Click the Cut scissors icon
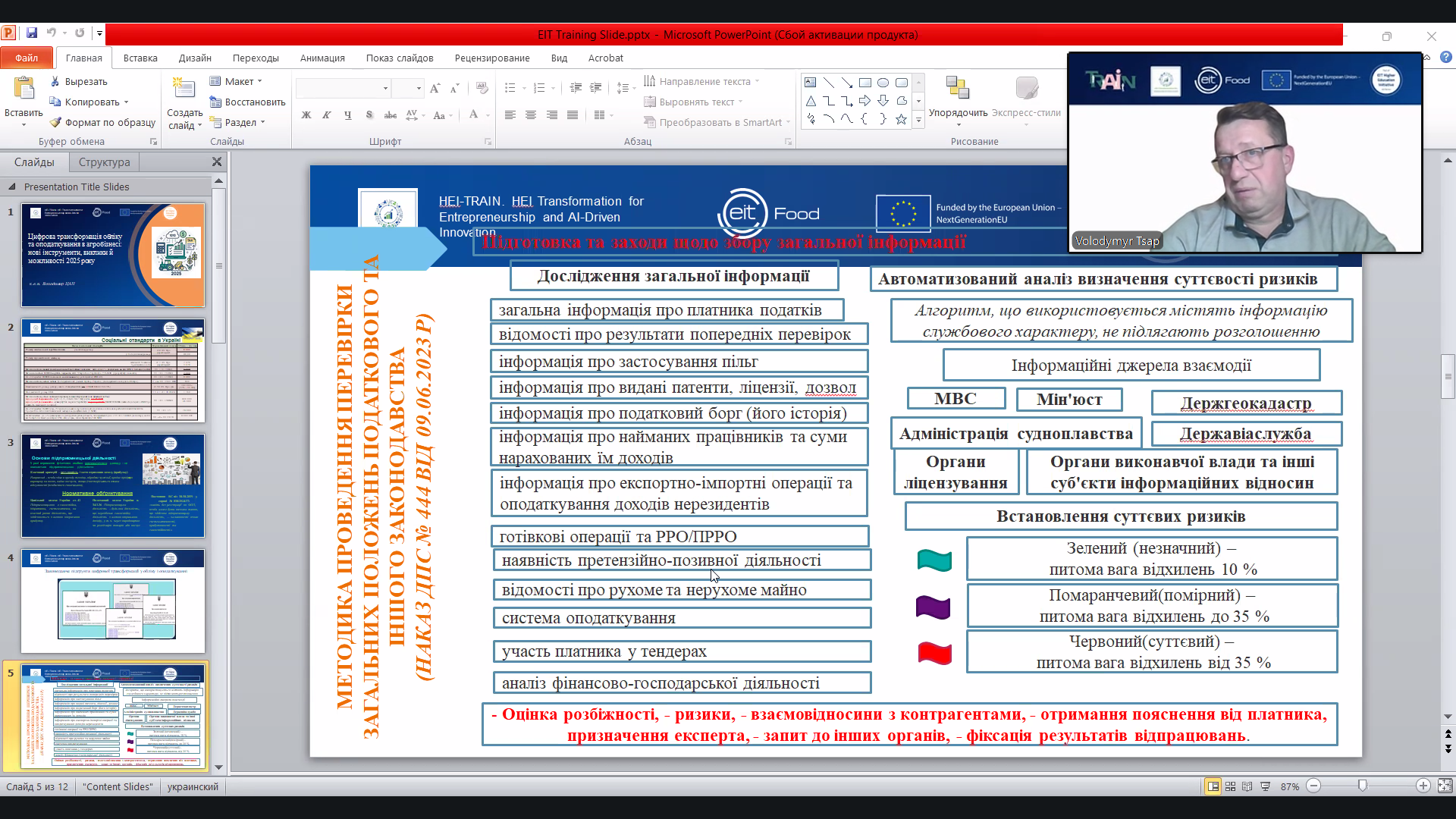Image resolution: width=1456 pixels, height=819 pixels. [x=55, y=81]
